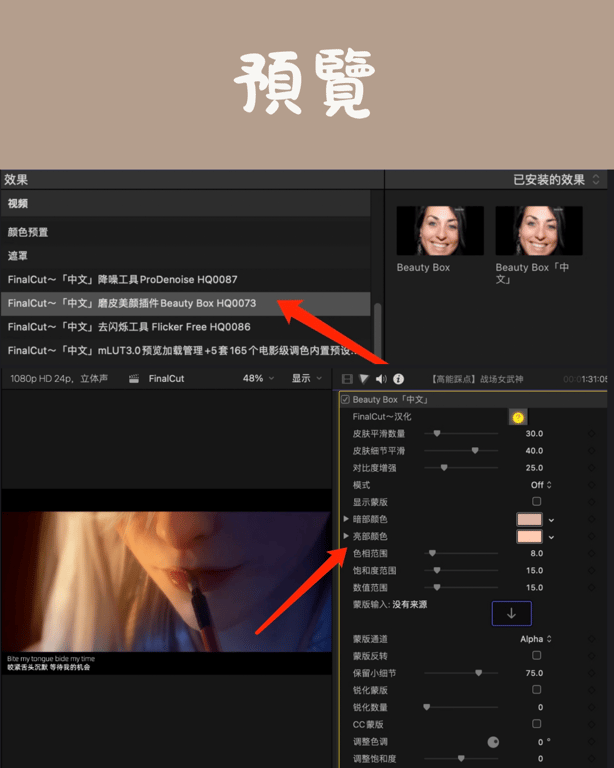This screenshot has width=614, height=768.
Task: Select the 视频 effects category
Action: coord(185,203)
